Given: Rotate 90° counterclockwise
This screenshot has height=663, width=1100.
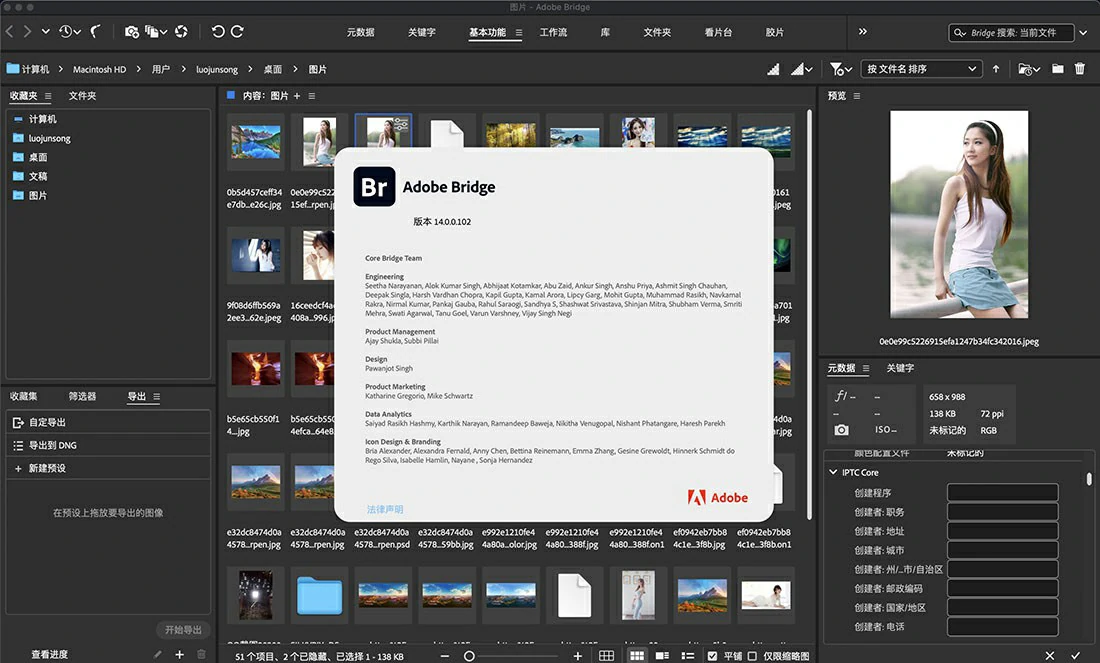Looking at the screenshot, I should click(218, 32).
